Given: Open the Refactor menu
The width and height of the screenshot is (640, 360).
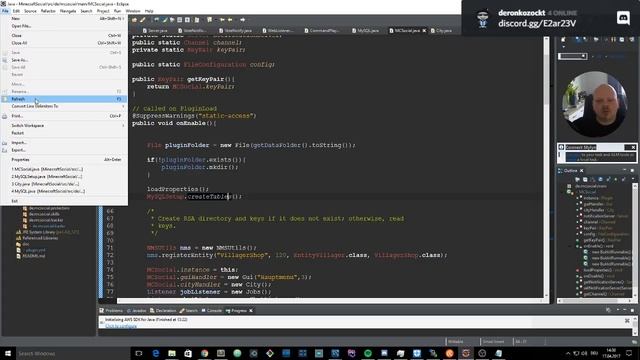Looking at the screenshot, I should (x=48, y=11).
